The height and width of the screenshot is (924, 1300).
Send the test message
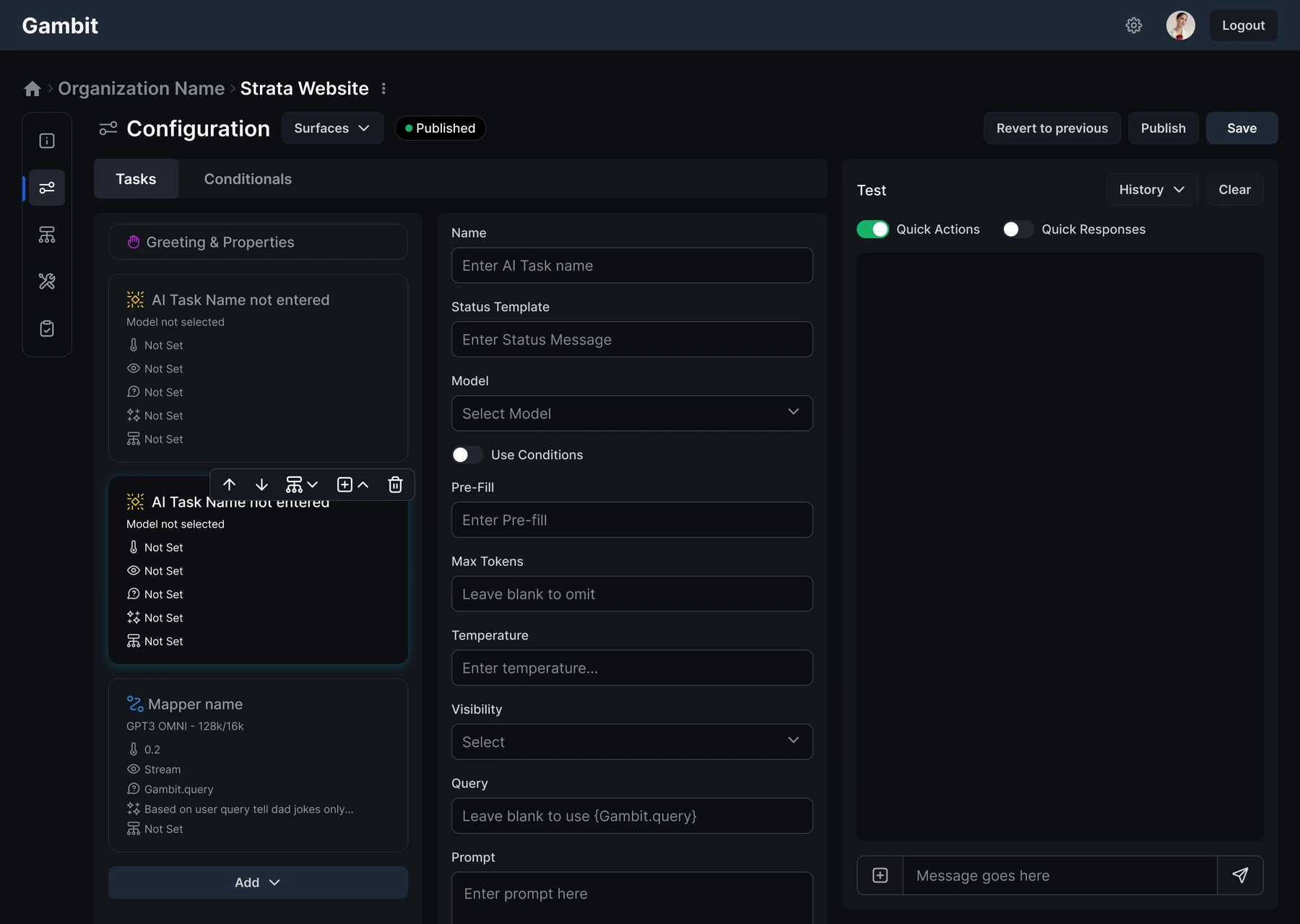pos(1240,875)
